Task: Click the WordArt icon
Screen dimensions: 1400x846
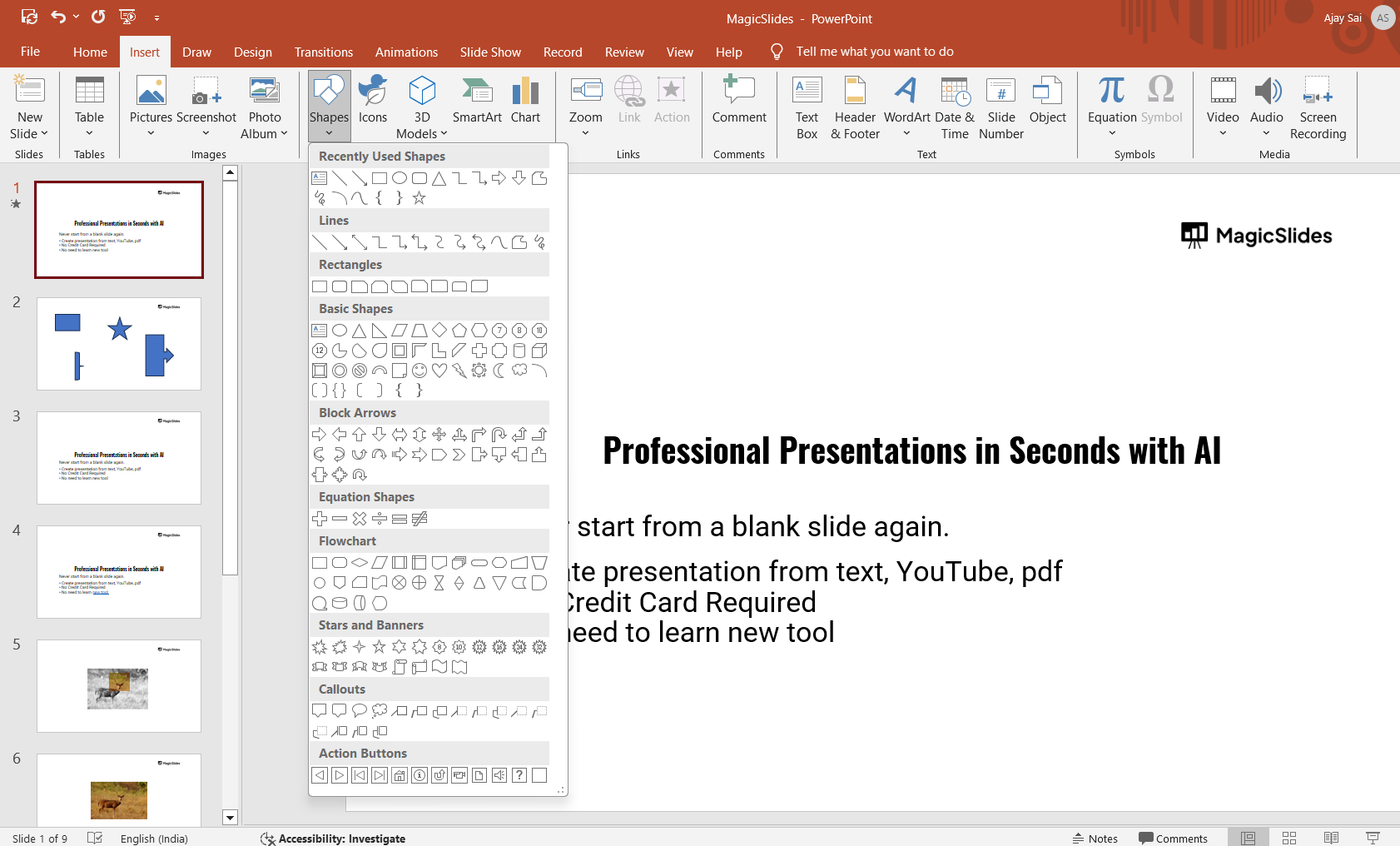Action: (x=906, y=101)
